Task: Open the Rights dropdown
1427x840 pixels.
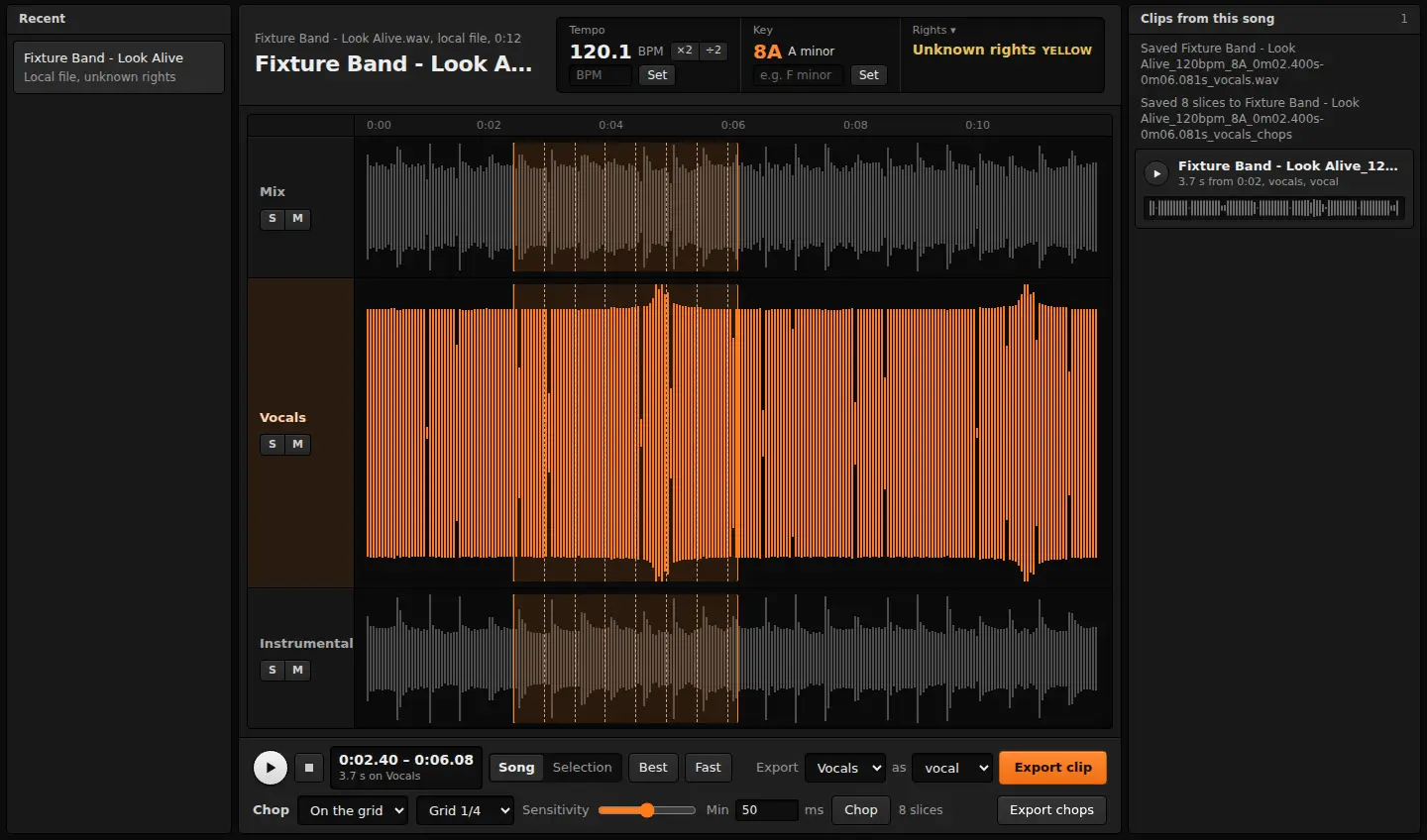Action: pyautogui.click(x=934, y=31)
